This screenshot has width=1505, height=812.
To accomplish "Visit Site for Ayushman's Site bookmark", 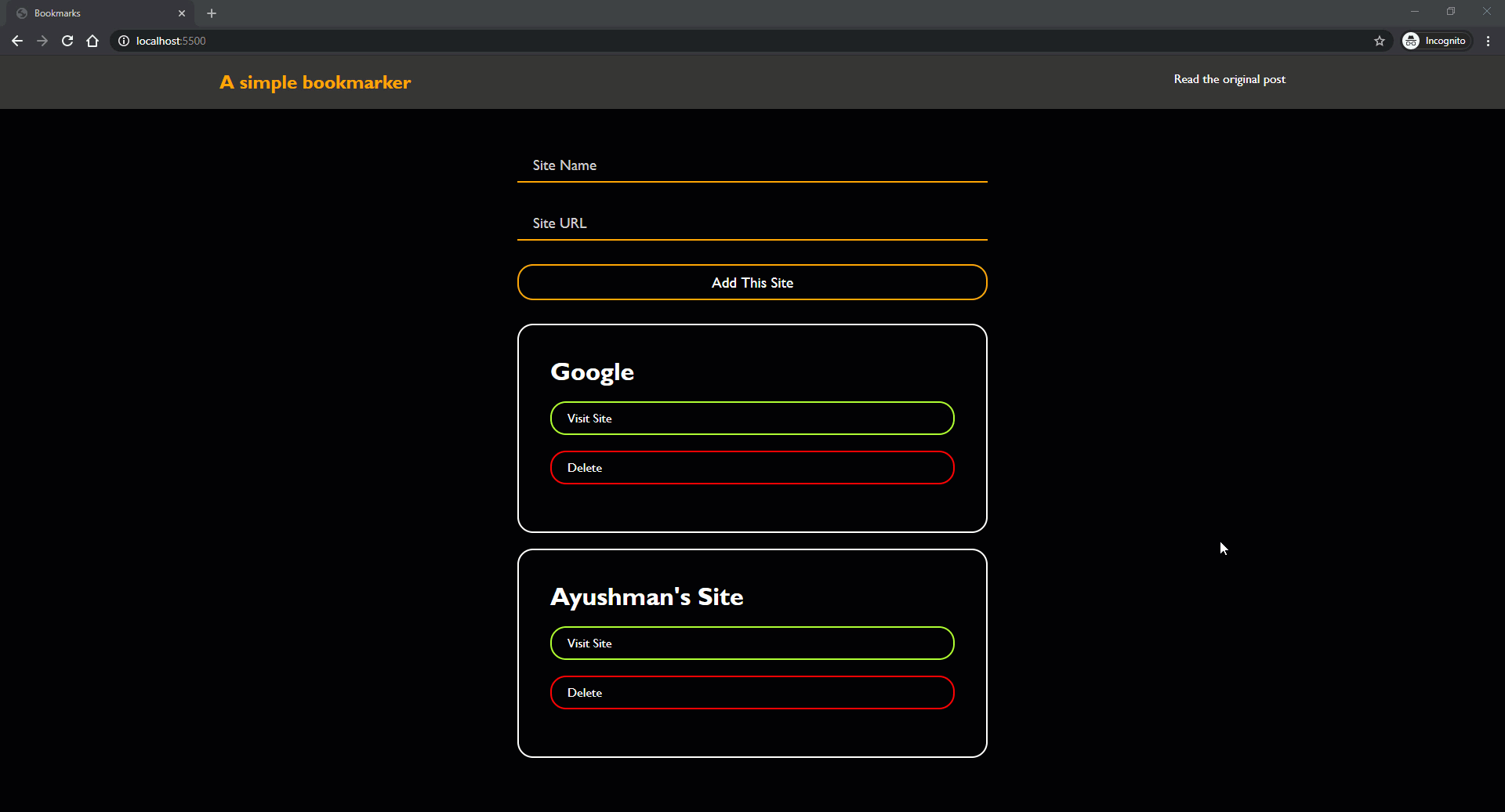I will [x=752, y=643].
